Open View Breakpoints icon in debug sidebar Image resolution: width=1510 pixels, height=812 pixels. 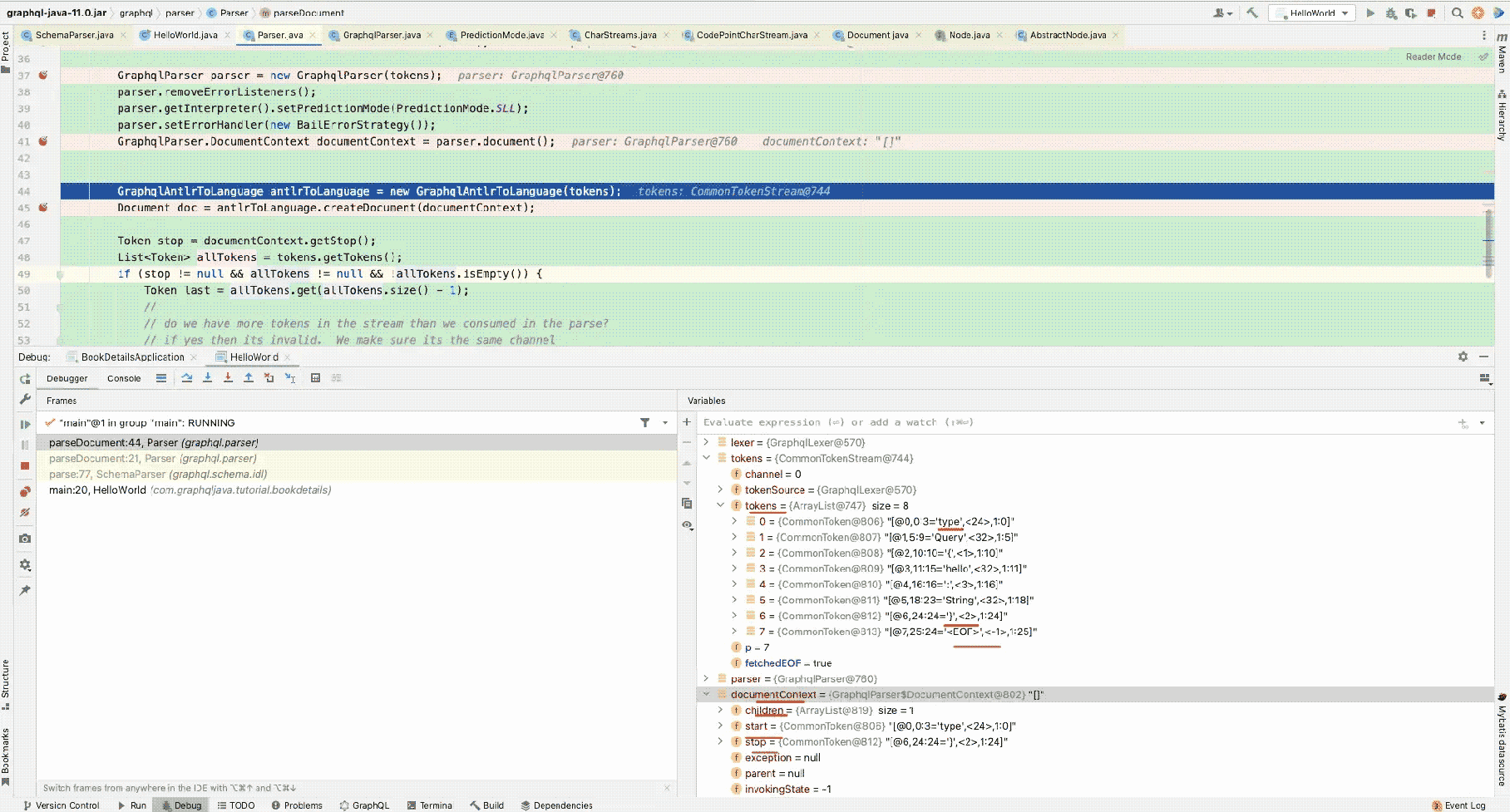(25, 492)
